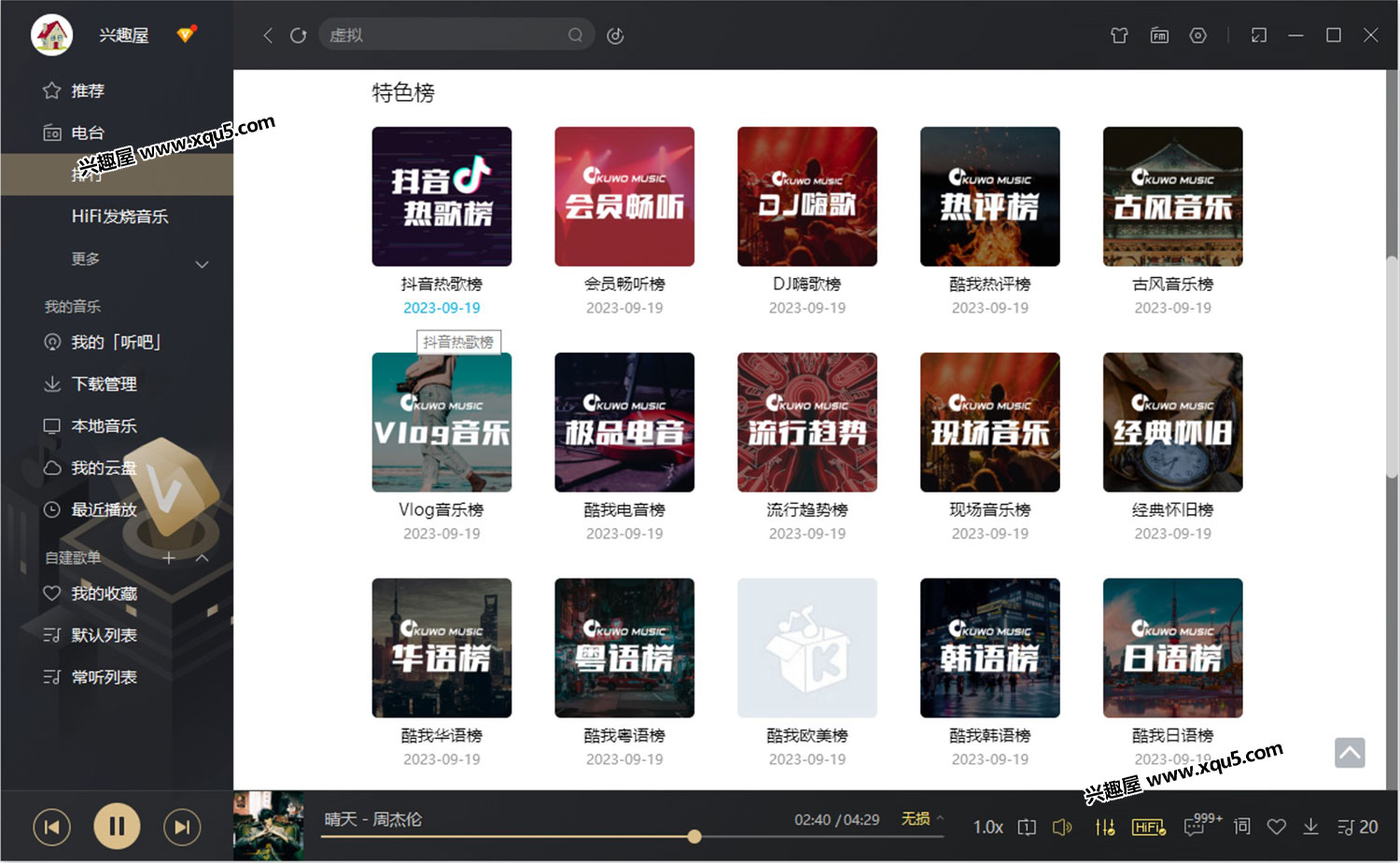The image size is (1400, 863).
Task: Open the 极品电音 chart cover
Action: [x=624, y=423]
